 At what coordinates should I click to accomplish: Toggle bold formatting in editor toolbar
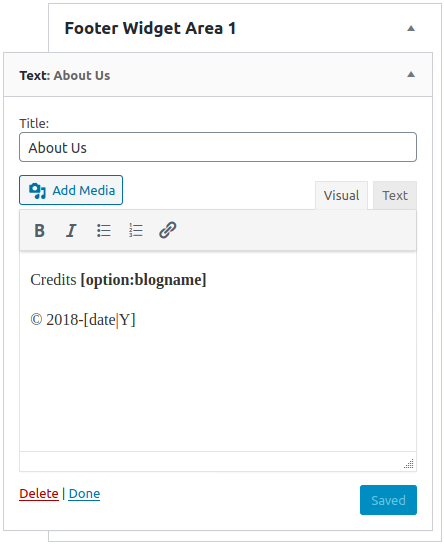(40, 230)
